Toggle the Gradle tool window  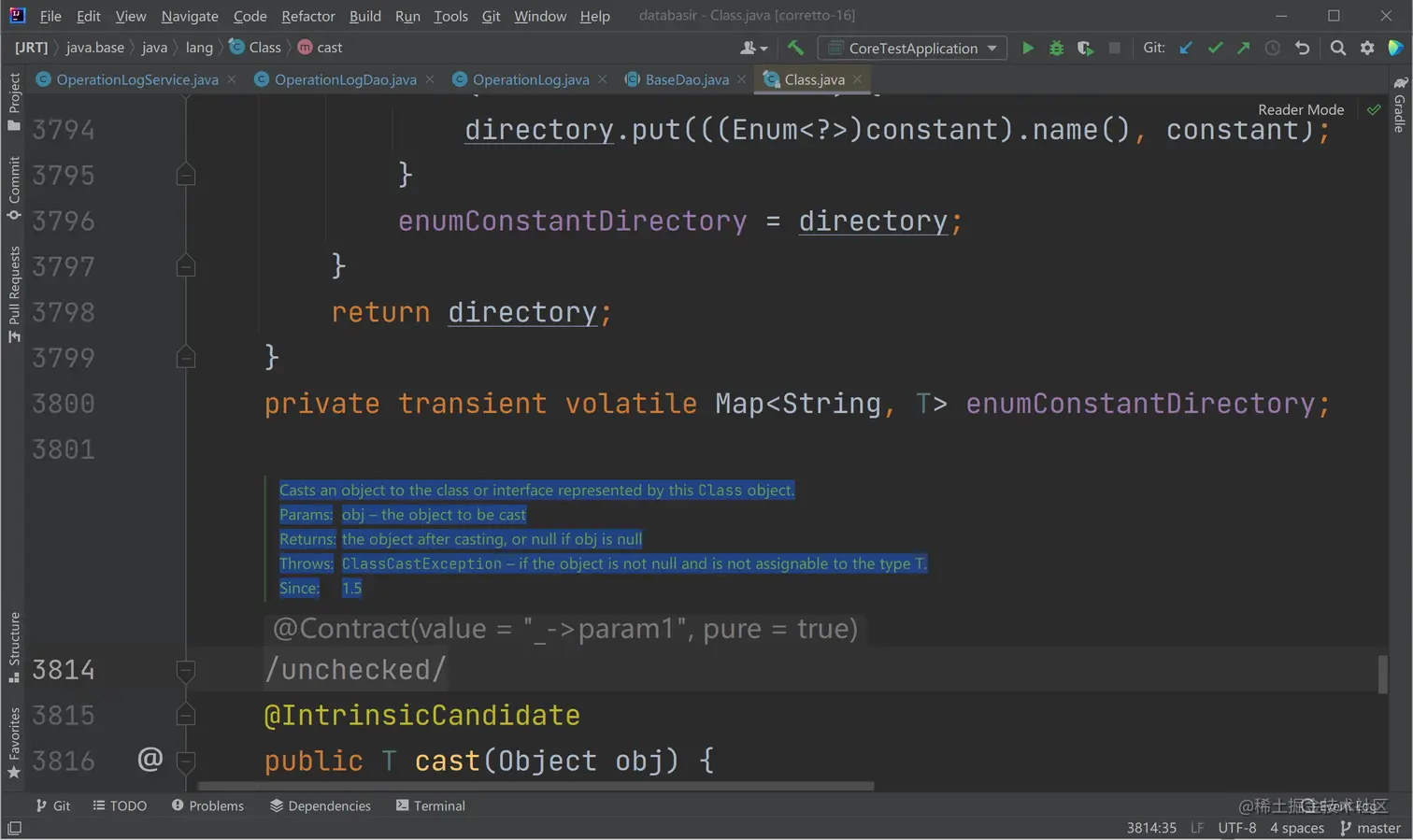coord(1399,105)
